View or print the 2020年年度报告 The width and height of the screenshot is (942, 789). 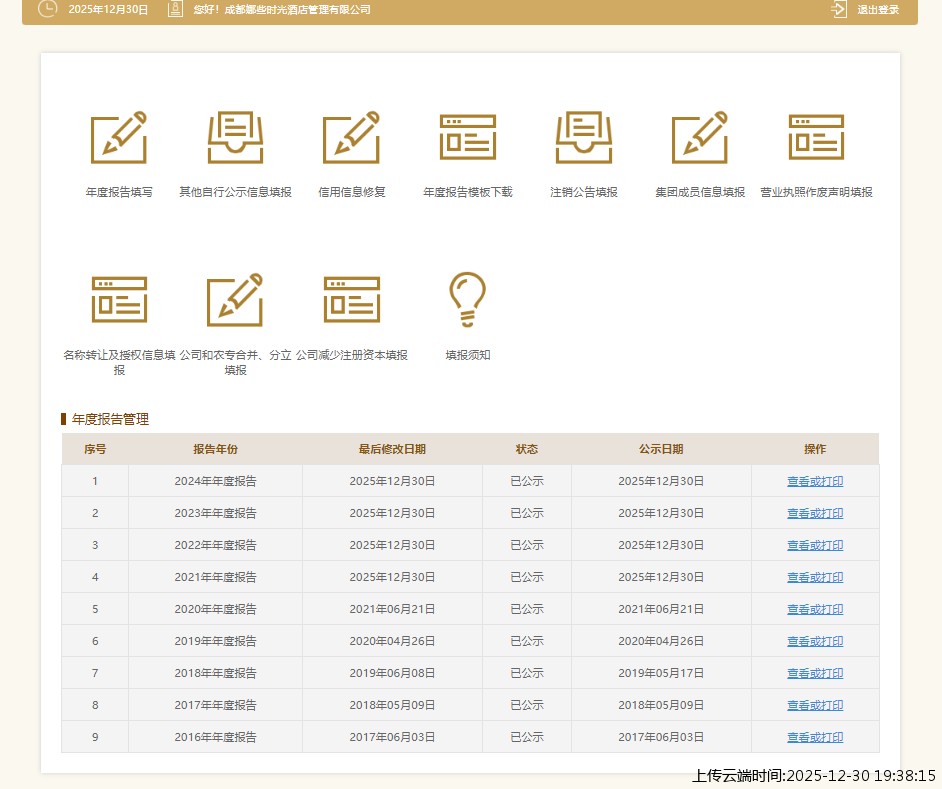[x=814, y=609]
